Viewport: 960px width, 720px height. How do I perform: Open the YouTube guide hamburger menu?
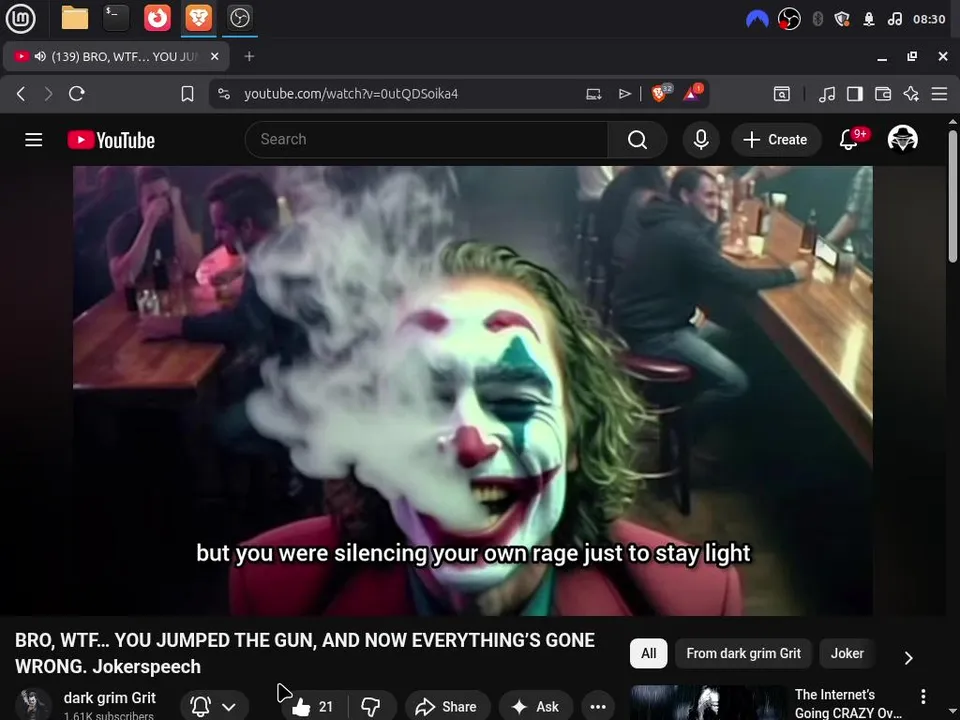click(x=34, y=140)
